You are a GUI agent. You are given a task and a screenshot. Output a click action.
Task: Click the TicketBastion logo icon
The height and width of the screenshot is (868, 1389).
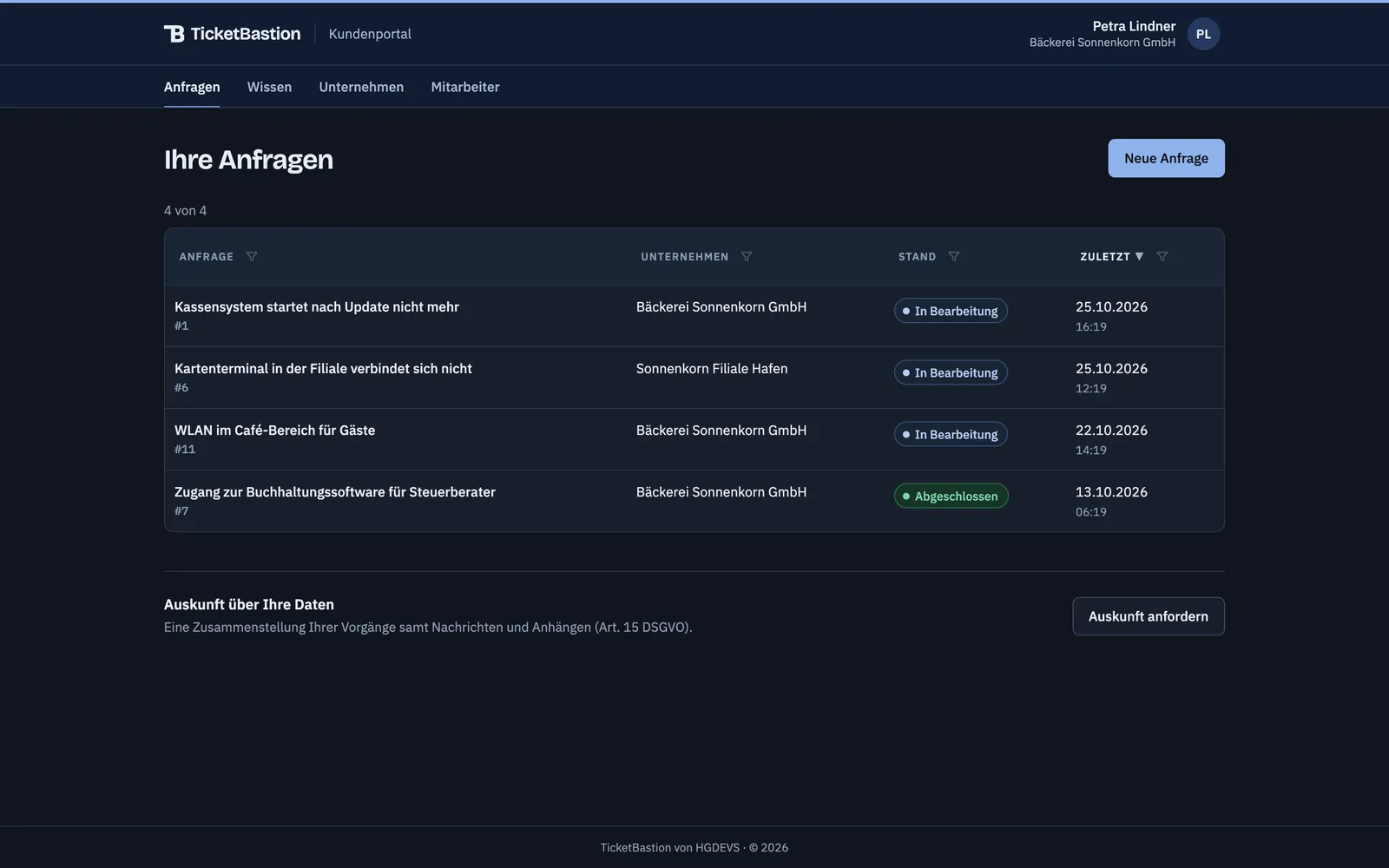(174, 34)
